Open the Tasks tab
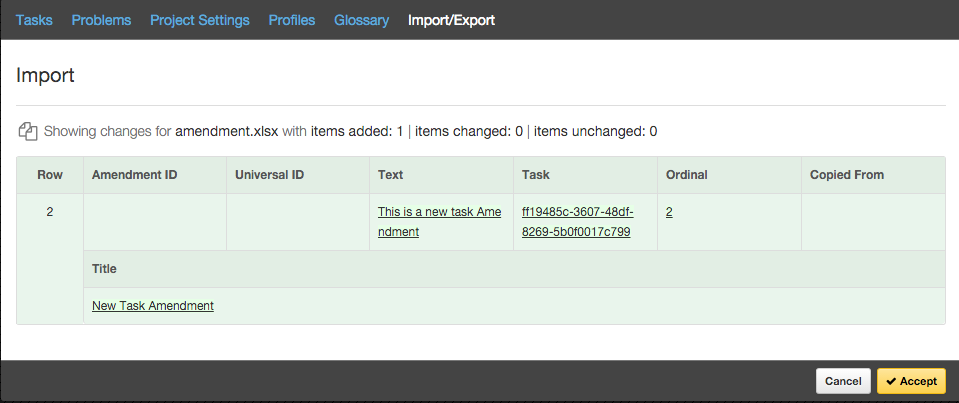This screenshot has width=959, height=403. click(34, 20)
